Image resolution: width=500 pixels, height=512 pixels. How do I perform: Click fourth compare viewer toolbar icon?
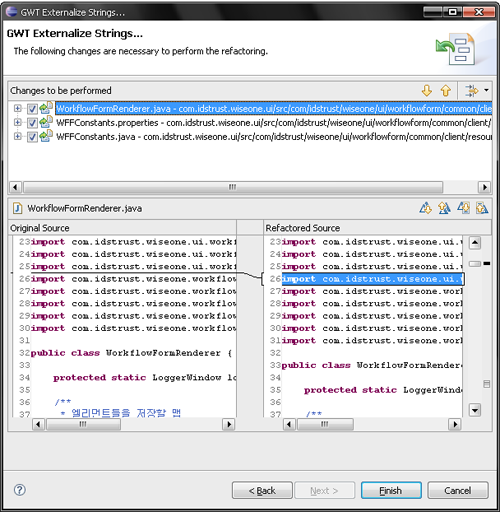(482, 208)
